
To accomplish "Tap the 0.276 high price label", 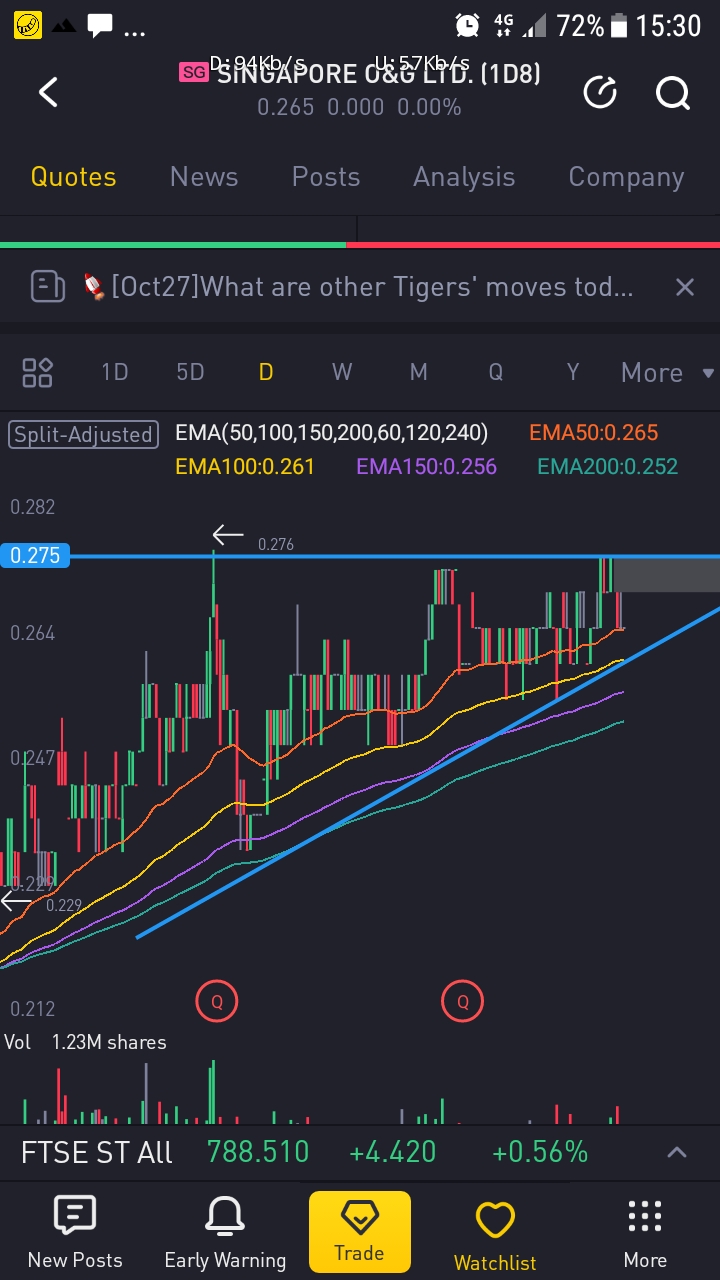I will 276,544.
